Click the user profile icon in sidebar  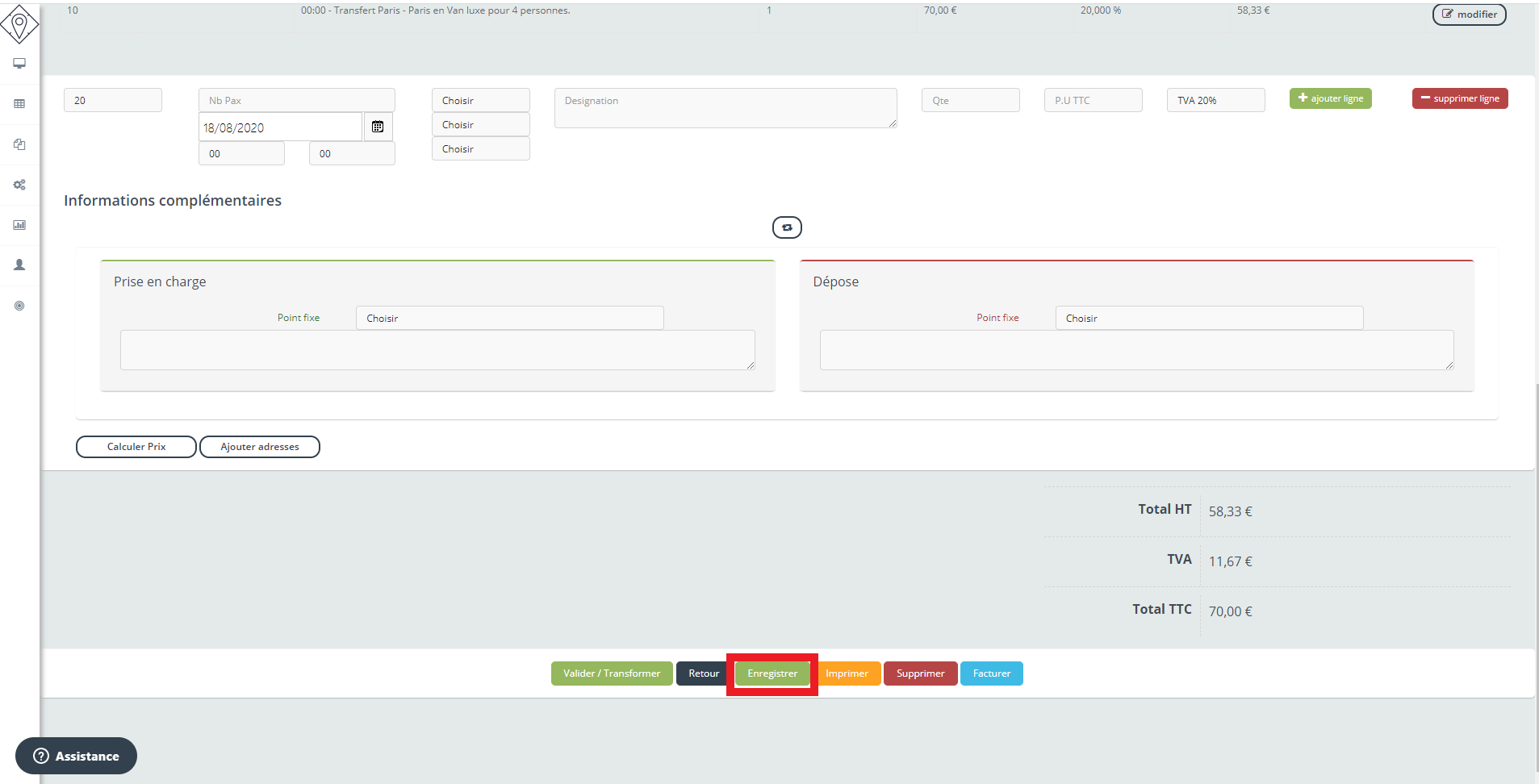click(x=19, y=265)
